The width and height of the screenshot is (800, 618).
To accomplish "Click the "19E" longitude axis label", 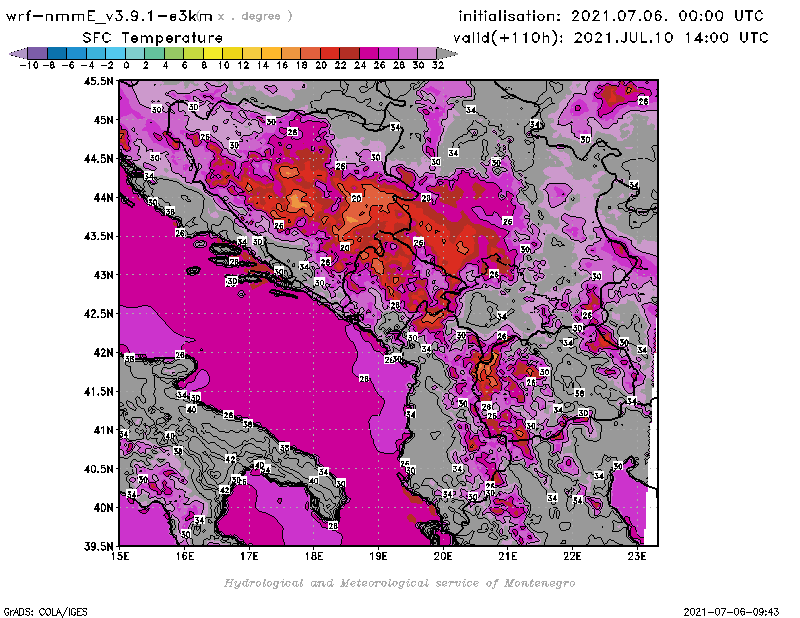I will pyautogui.click(x=378, y=556).
